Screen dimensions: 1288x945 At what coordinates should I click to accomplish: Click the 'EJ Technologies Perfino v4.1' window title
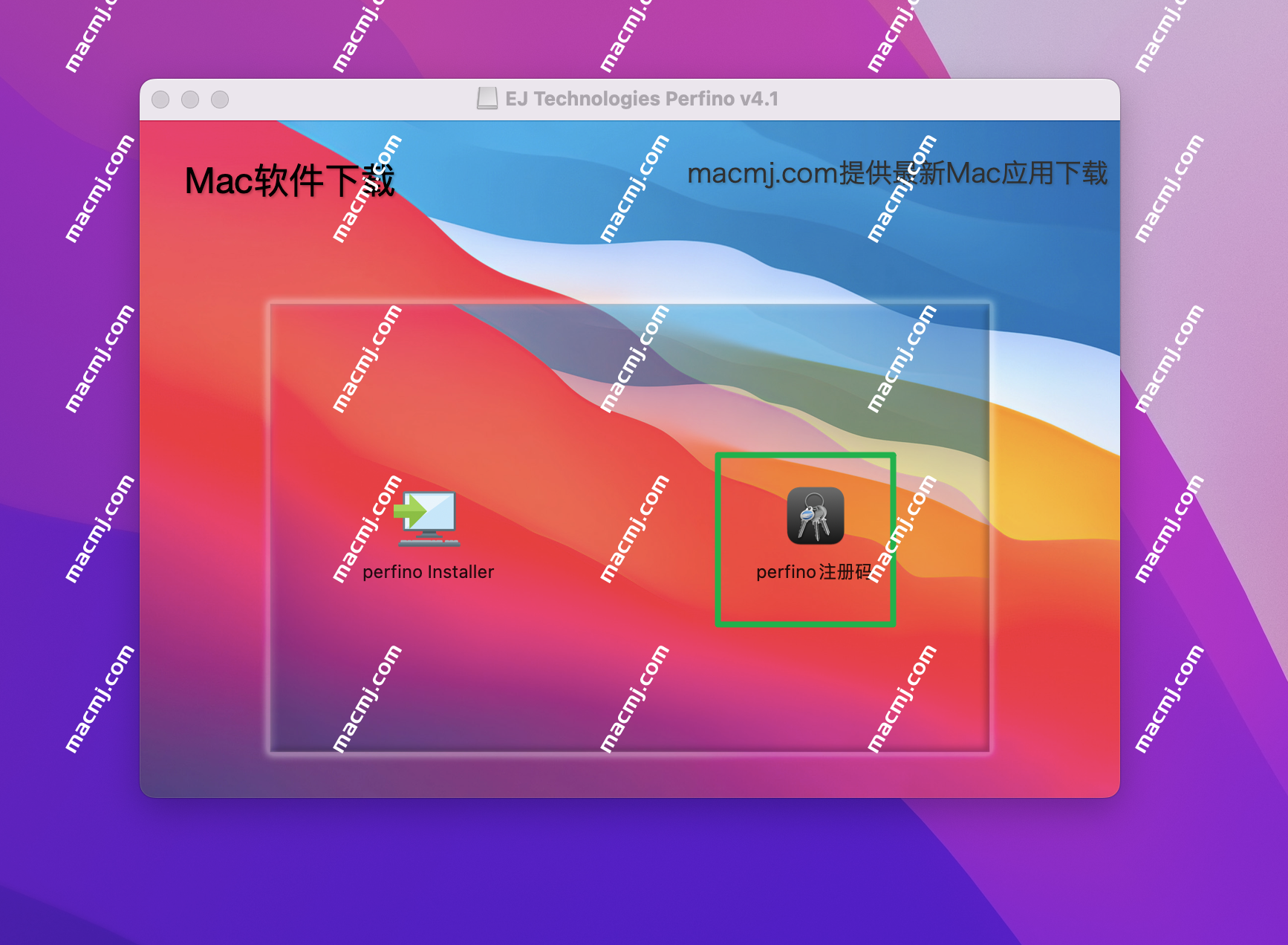(642, 99)
